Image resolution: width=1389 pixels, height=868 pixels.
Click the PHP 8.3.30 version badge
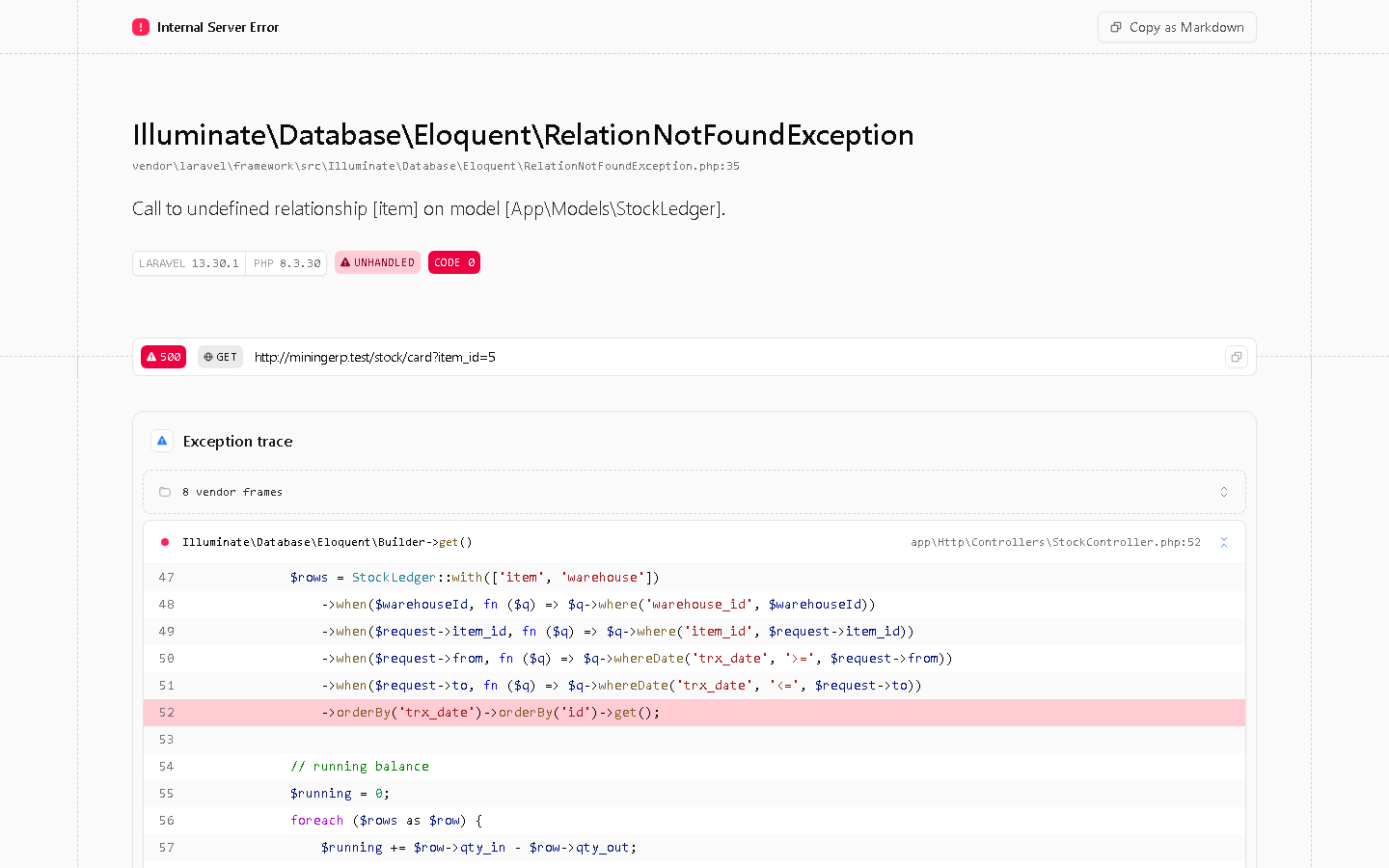(286, 263)
